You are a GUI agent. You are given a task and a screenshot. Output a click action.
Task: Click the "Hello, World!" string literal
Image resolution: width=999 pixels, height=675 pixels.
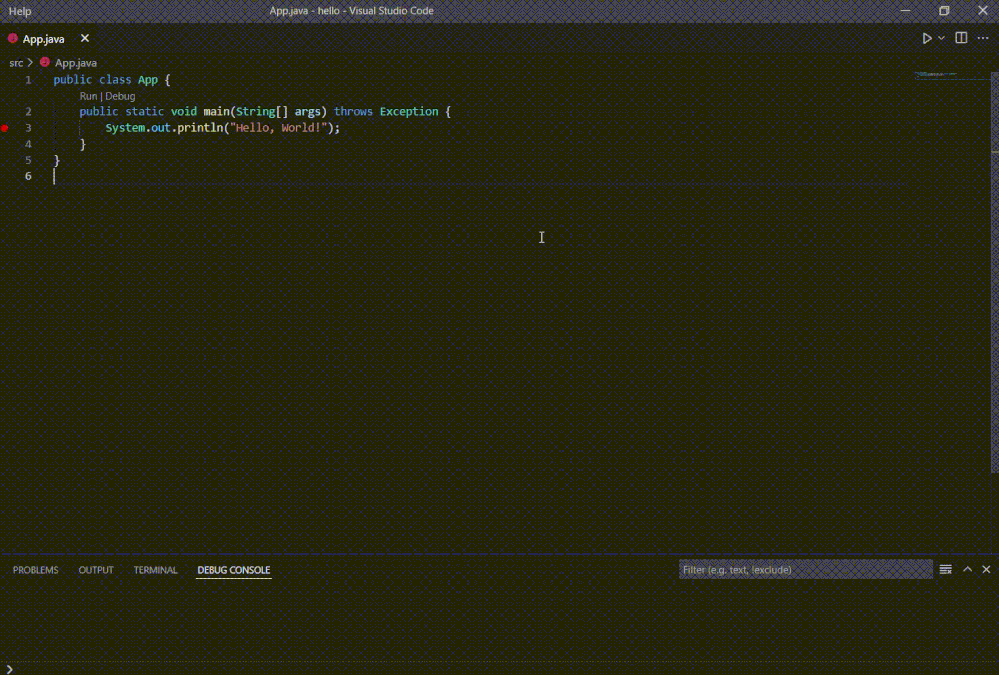pos(278,127)
